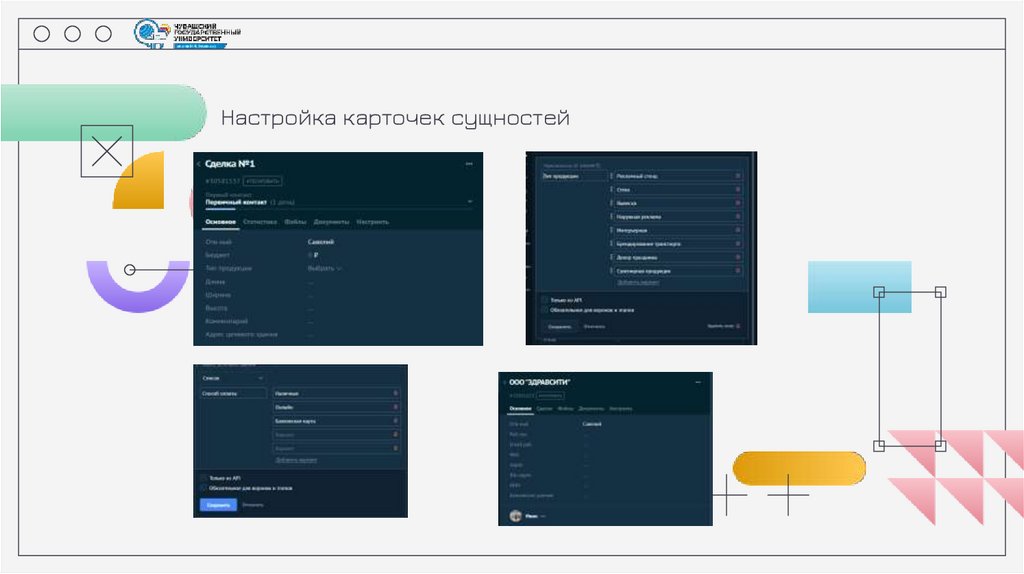The width and height of the screenshot is (1024, 574).
Task: Grab the drag handle of Наружная реклама row
Action: (612, 216)
